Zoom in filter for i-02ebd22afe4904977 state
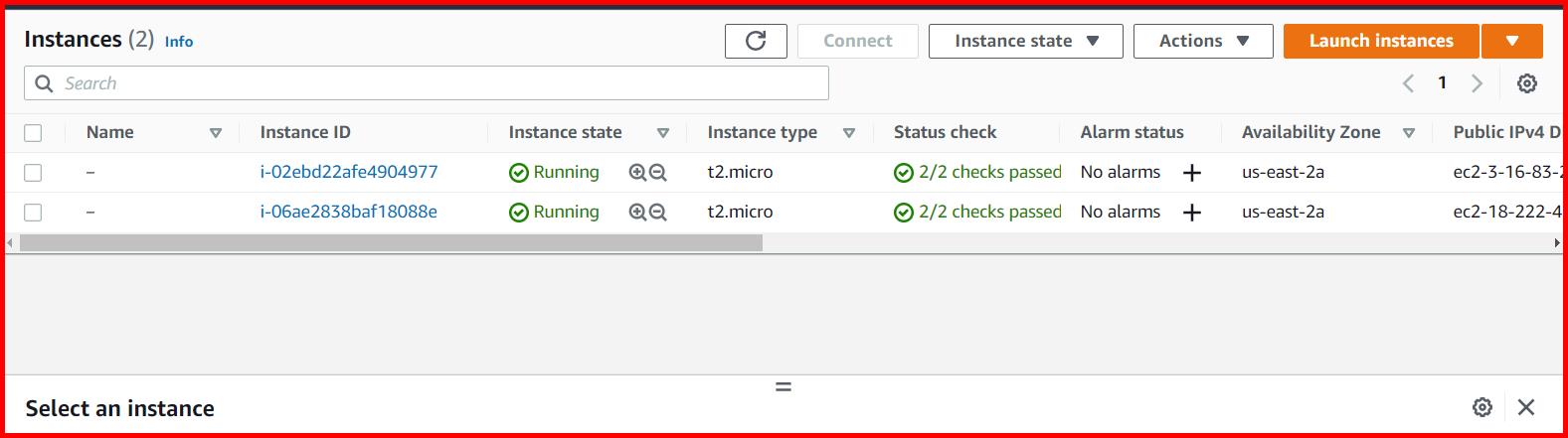 (637, 173)
